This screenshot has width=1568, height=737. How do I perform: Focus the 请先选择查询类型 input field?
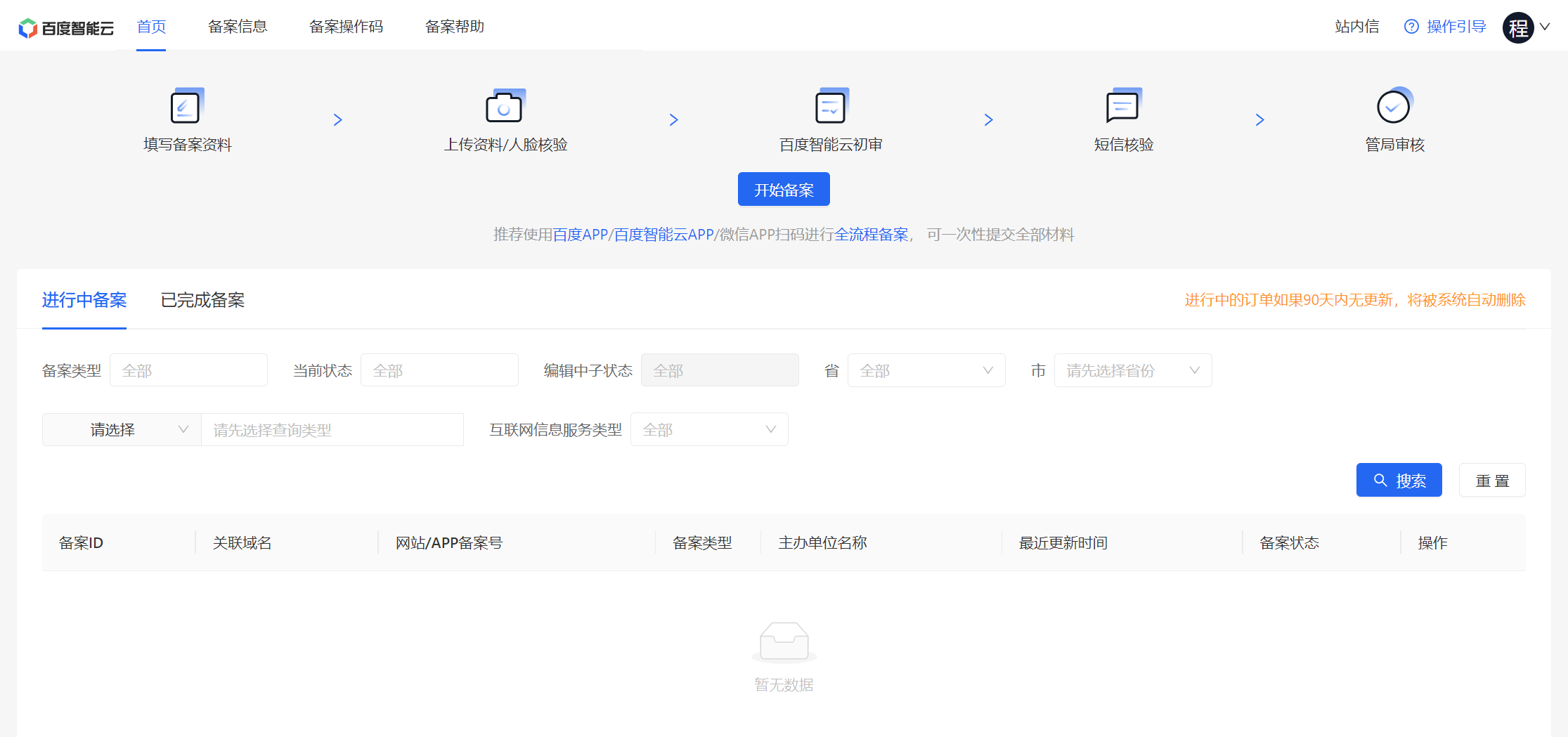tap(332, 429)
